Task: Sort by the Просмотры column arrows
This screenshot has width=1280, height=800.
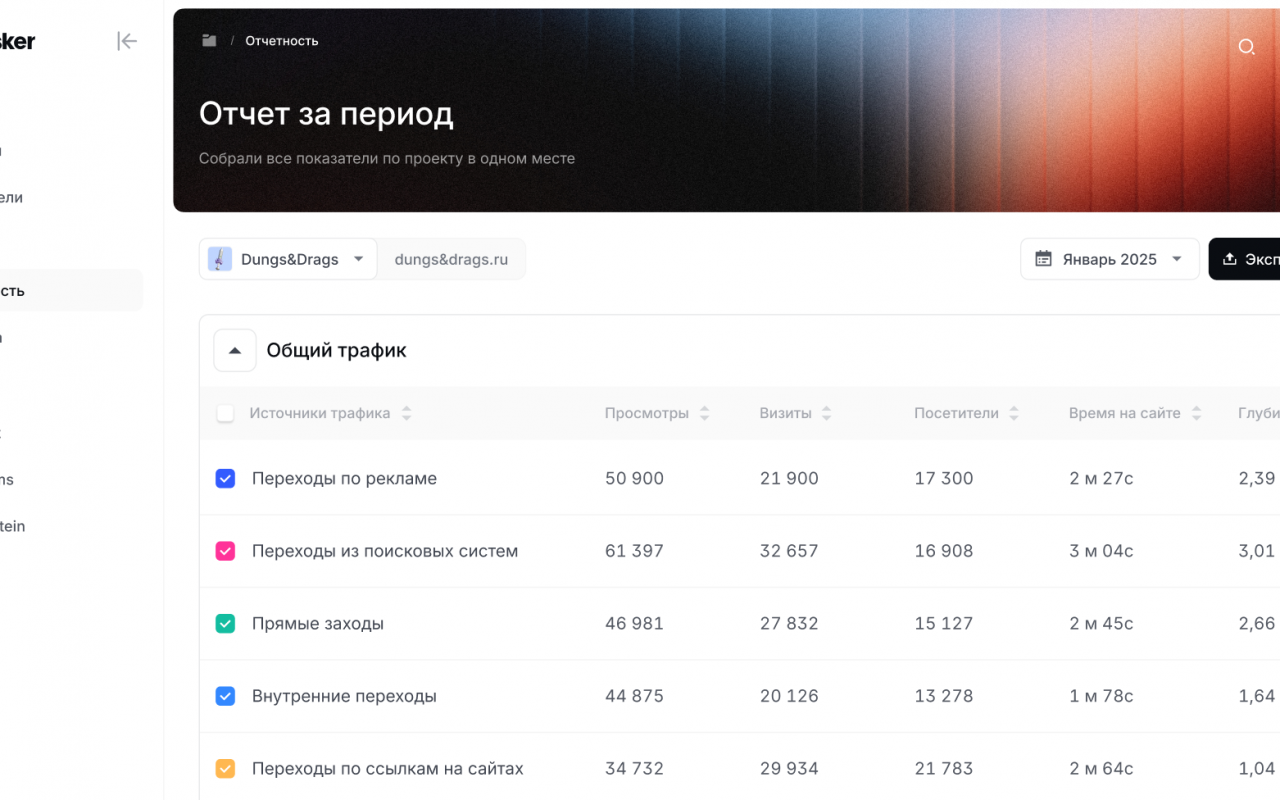Action: 704,413
